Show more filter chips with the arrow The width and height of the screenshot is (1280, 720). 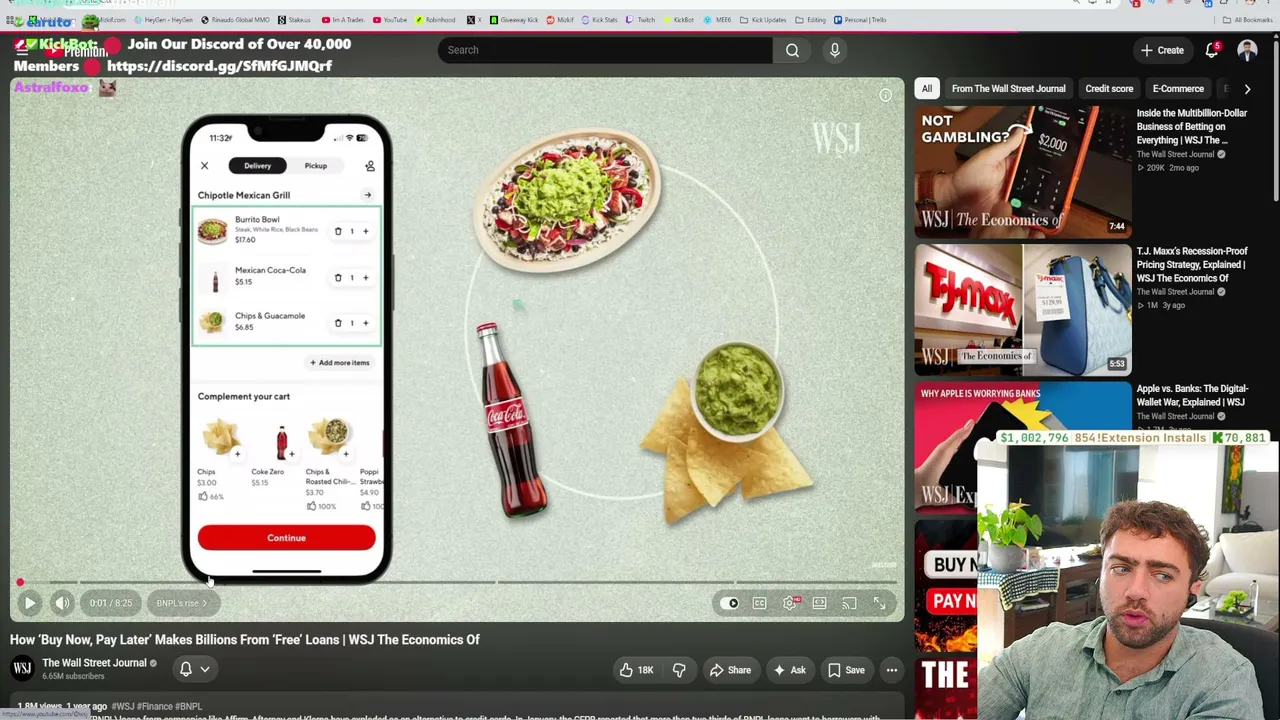point(1247,88)
